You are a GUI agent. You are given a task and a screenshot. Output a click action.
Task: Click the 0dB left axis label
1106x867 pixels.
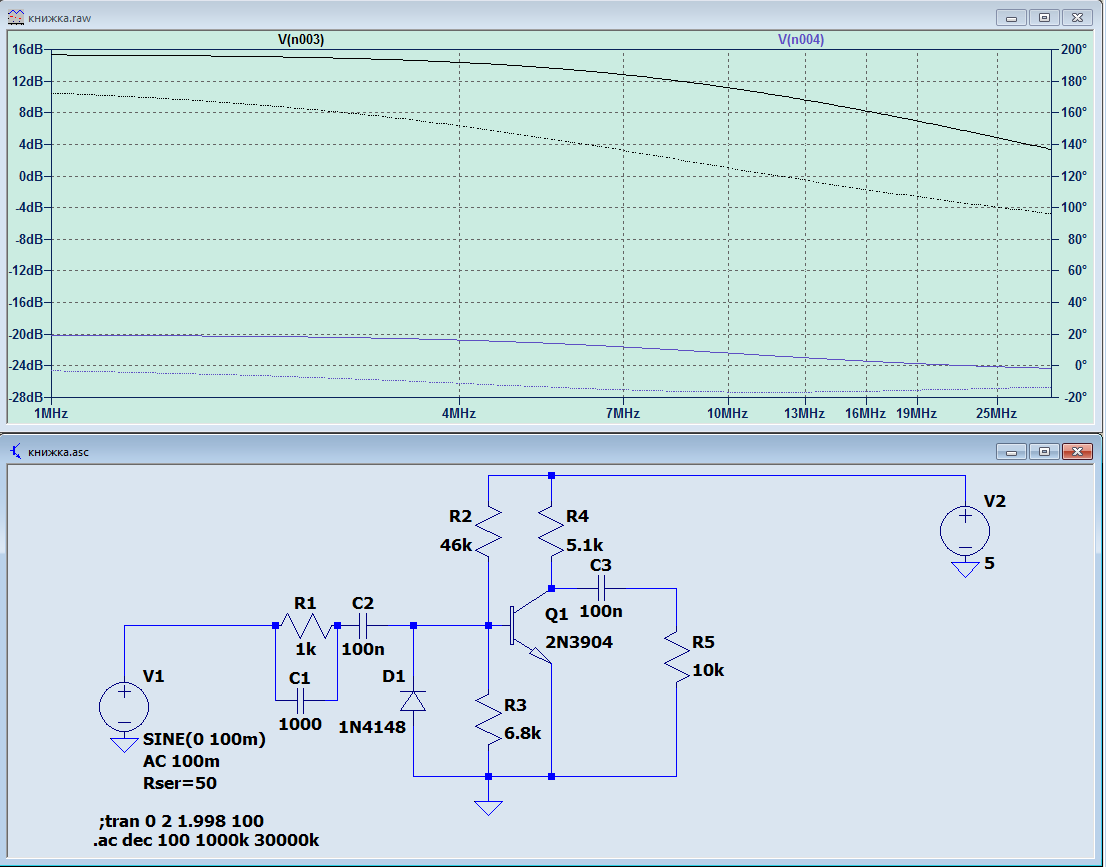31,176
